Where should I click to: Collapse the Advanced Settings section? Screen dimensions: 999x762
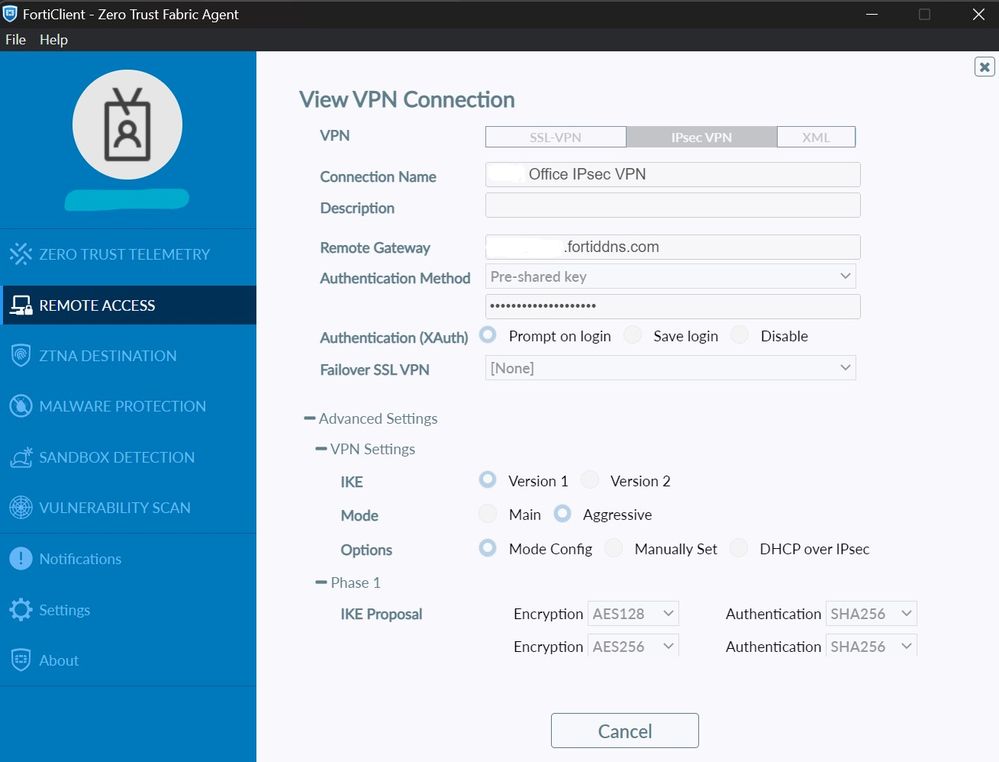[x=310, y=419]
